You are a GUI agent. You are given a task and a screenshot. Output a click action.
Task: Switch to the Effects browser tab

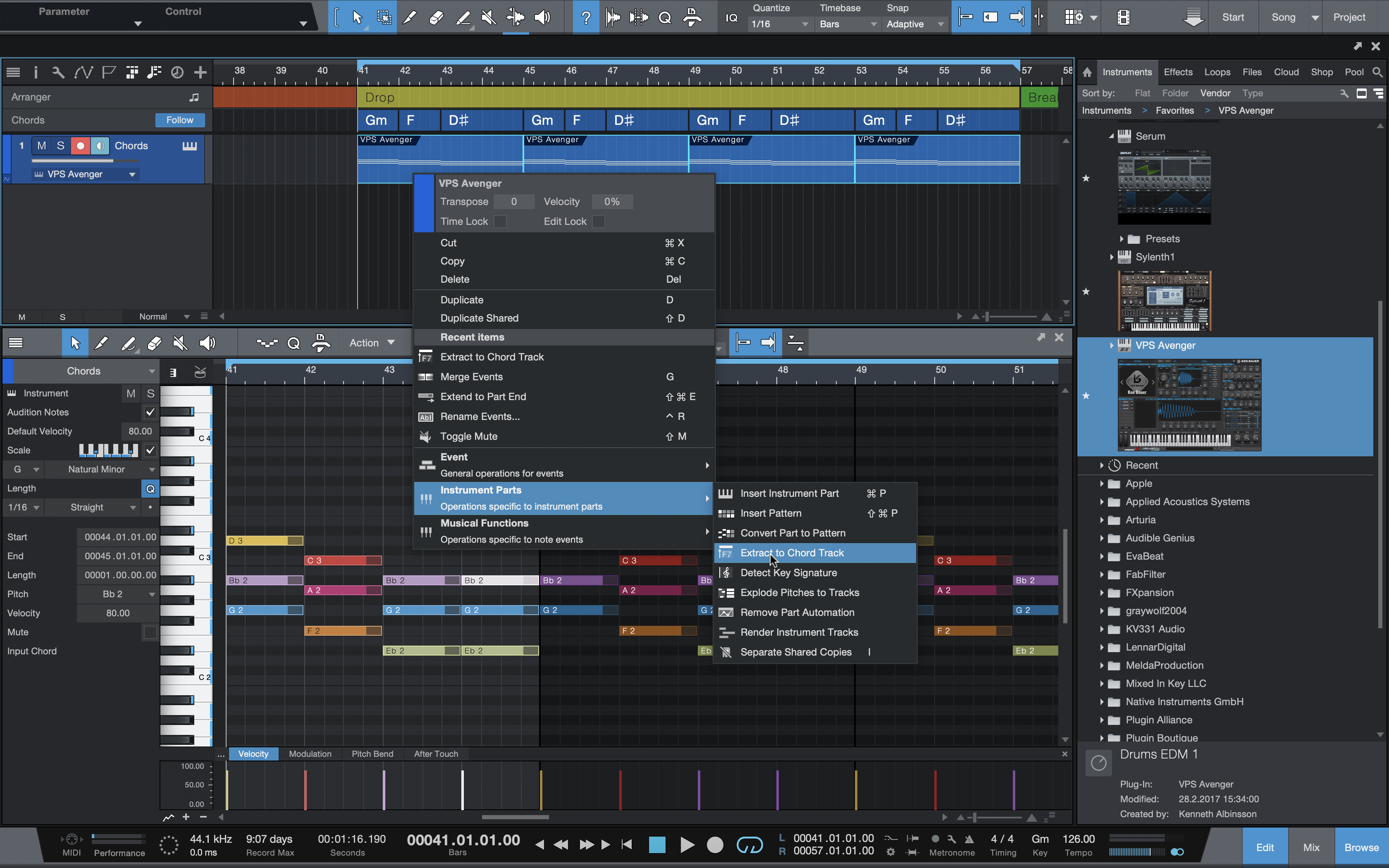tap(1178, 72)
